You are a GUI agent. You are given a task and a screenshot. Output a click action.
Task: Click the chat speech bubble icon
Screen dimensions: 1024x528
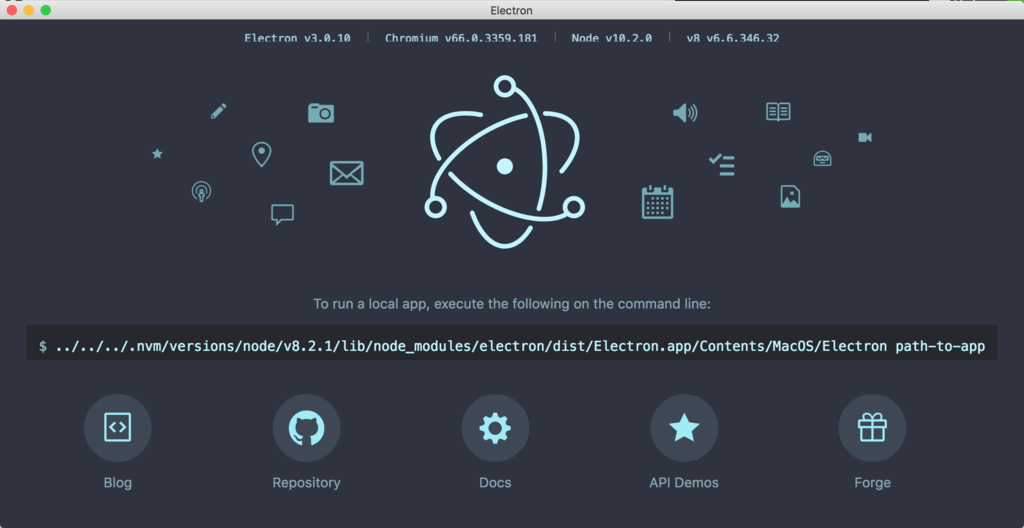(282, 214)
